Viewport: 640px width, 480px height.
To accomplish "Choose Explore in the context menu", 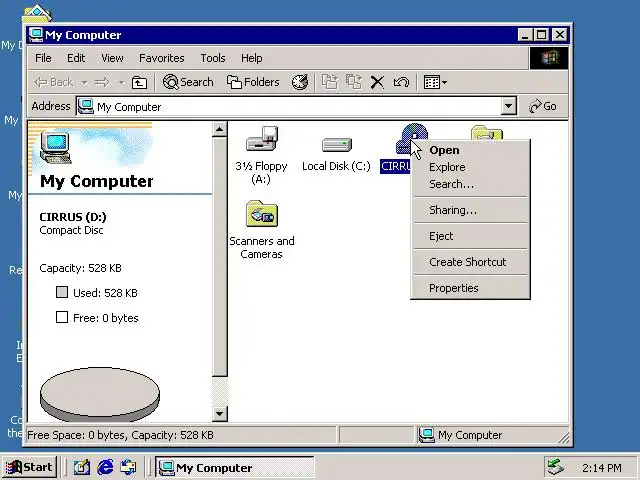I will pos(470,167).
